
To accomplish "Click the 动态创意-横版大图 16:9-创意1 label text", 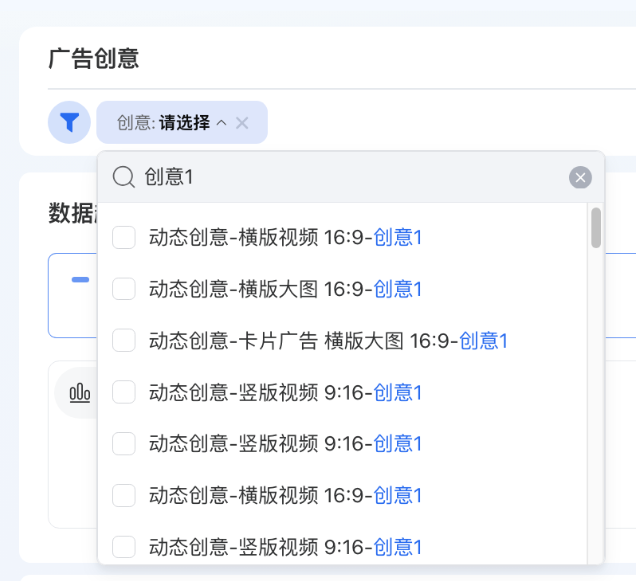I will 285,289.
